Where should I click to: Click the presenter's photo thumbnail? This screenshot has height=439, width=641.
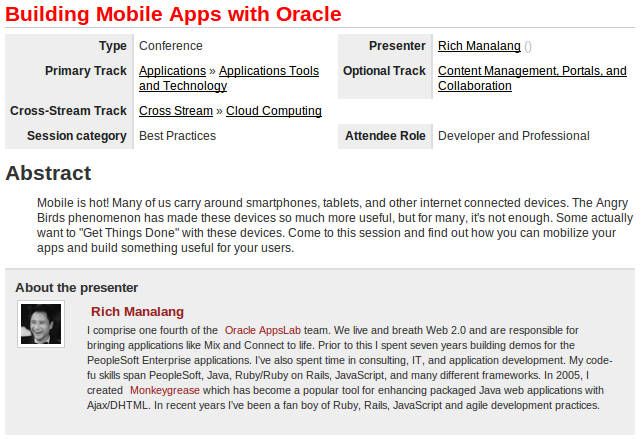click(x=41, y=324)
